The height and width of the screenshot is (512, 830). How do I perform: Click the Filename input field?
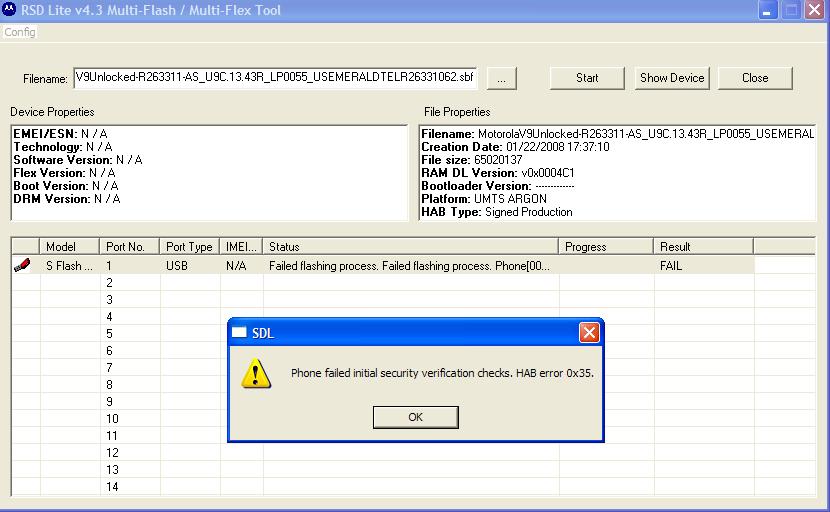click(275, 77)
